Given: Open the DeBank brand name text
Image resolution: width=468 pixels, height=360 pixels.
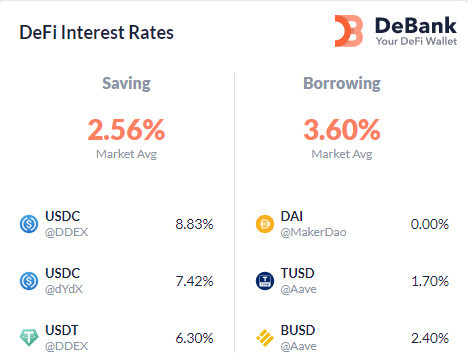Looking at the screenshot, I should (x=416, y=26).
